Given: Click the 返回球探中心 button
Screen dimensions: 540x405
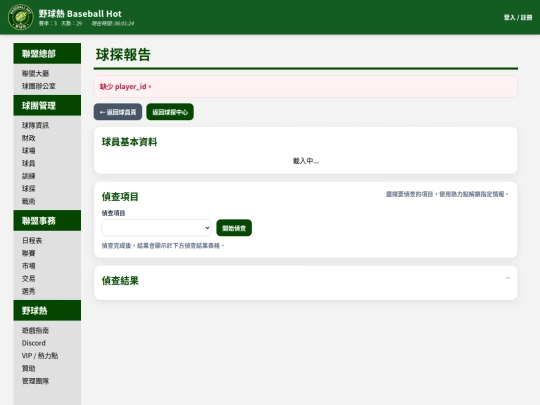Looking at the screenshot, I should point(170,112).
